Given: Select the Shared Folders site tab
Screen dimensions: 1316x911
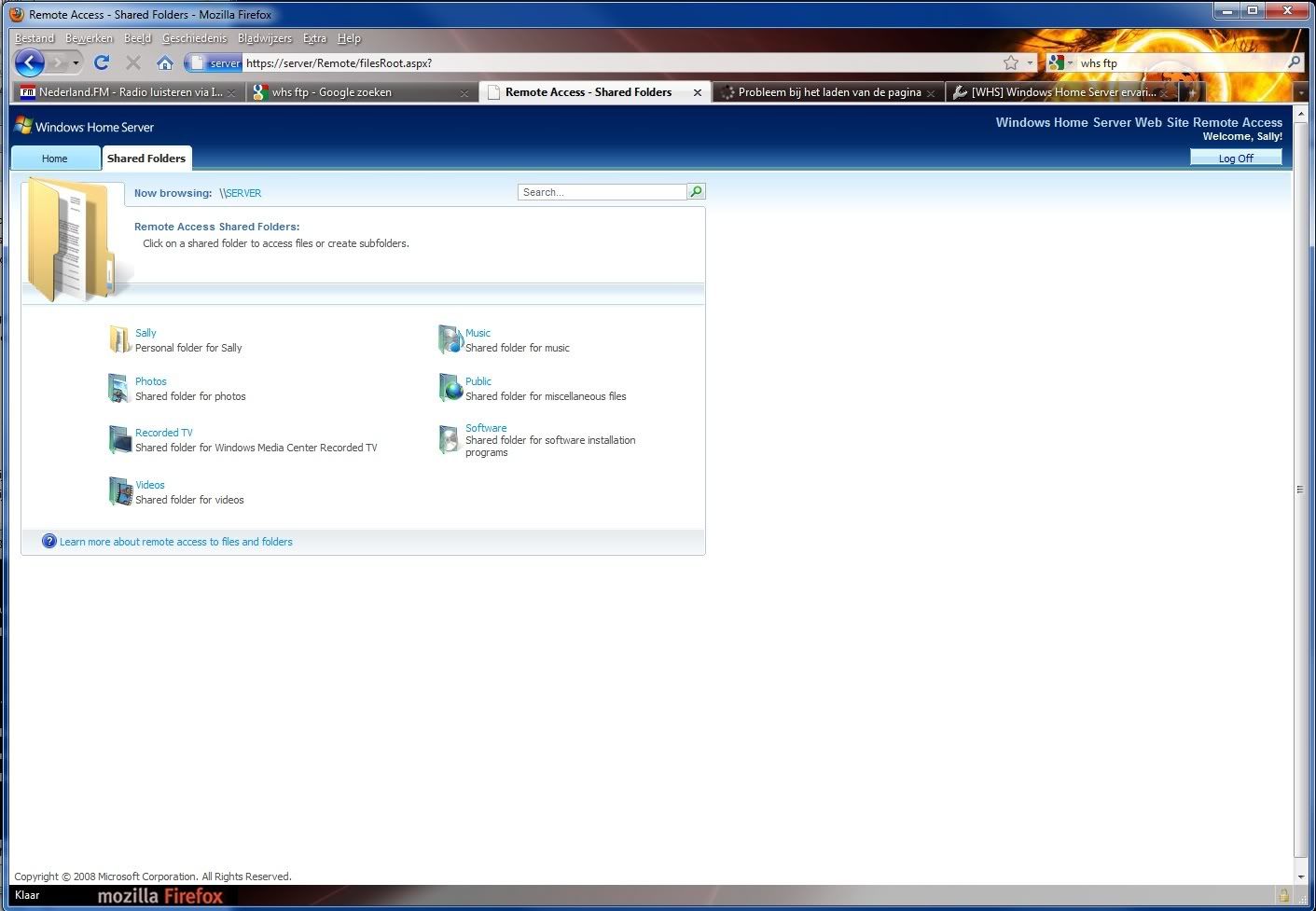Looking at the screenshot, I should [x=146, y=158].
